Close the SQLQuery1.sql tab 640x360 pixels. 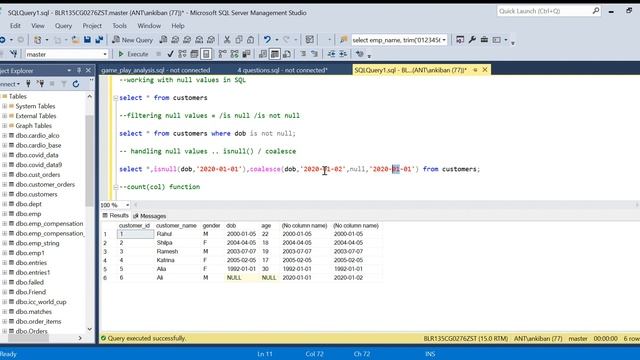pyautogui.click(x=485, y=70)
